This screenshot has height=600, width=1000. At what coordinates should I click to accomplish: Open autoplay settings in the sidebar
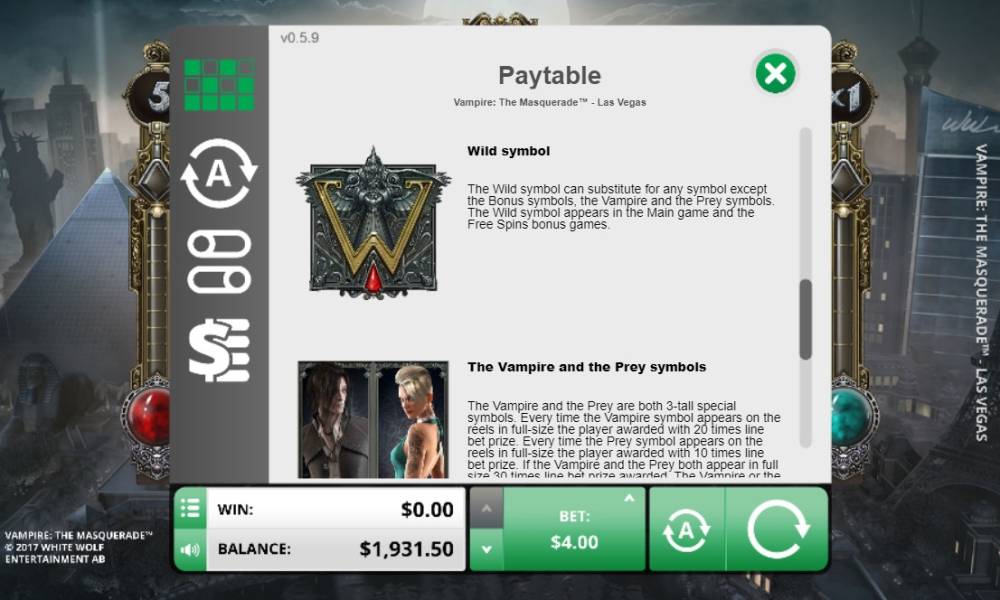pyautogui.click(x=219, y=173)
